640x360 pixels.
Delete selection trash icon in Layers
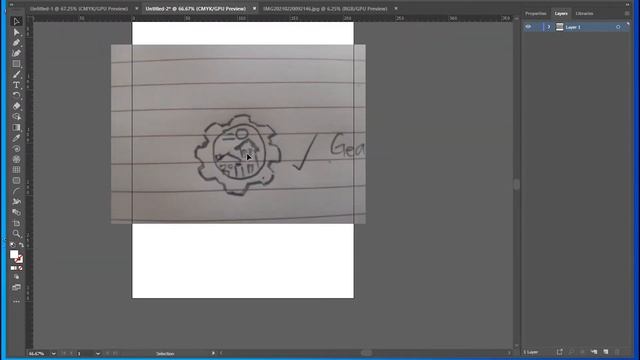point(617,352)
